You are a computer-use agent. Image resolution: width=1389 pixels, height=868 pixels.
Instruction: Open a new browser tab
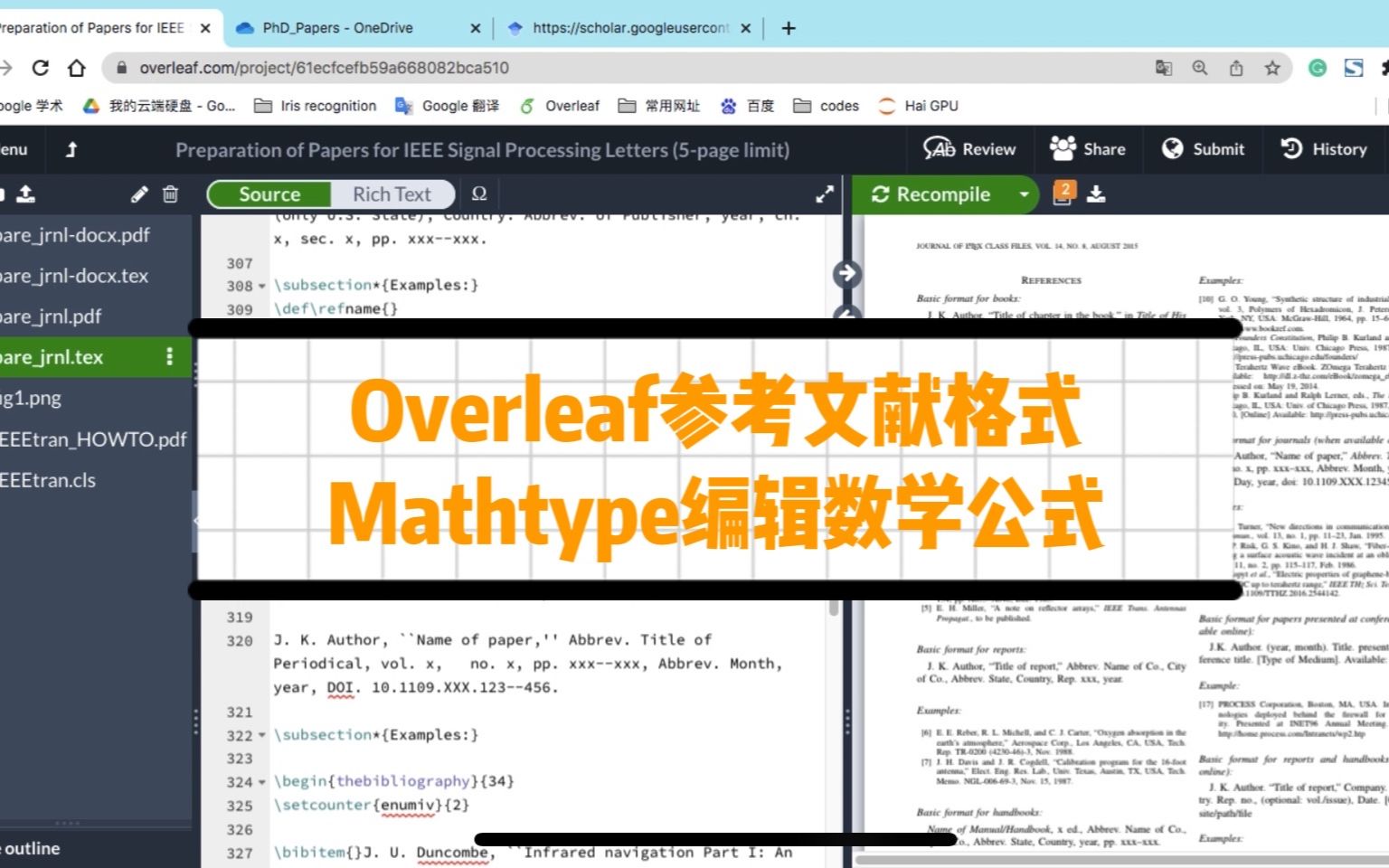click(x=789, y=28)
